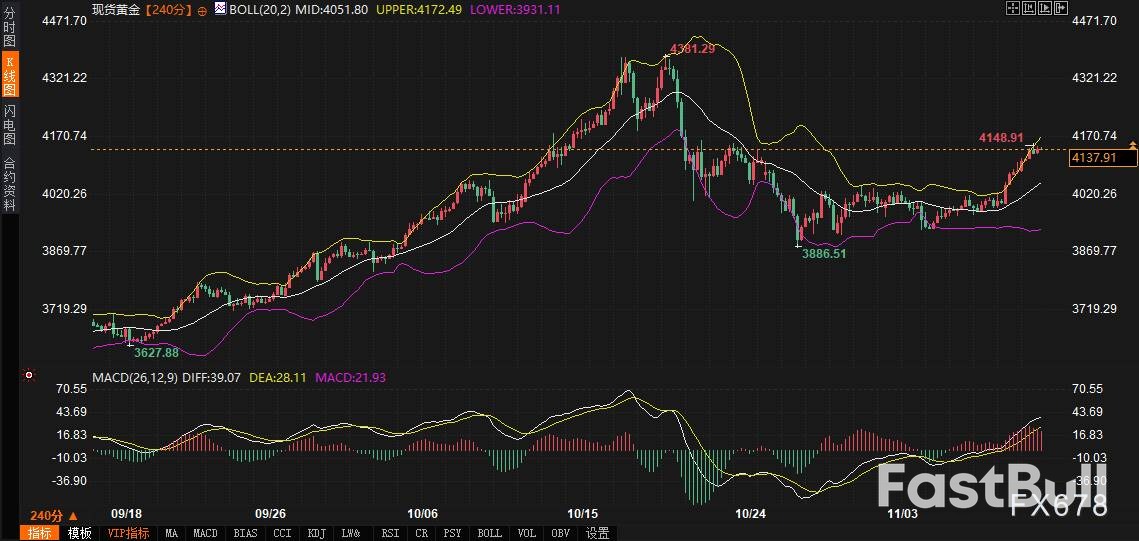Click the chart replay play icon
The height and width of the screenshot is (541, 1139).
coord(1047,8)
